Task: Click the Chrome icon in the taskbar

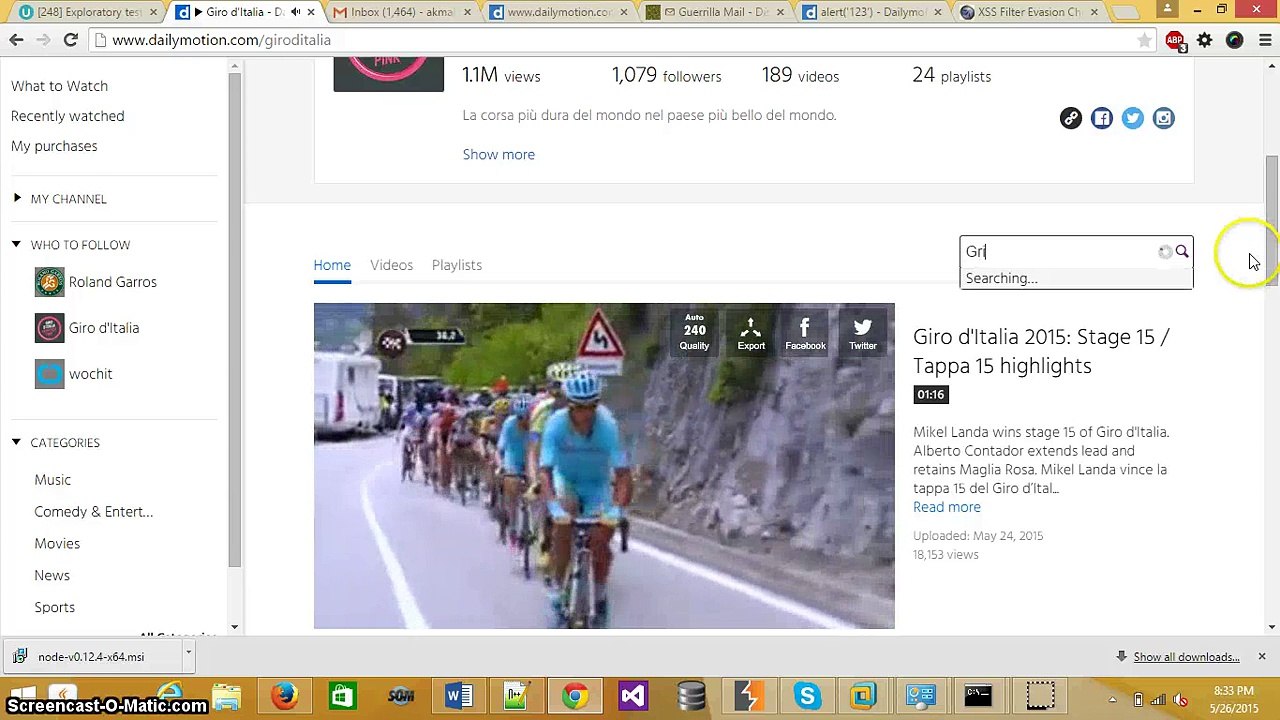Action: (575, 695)
